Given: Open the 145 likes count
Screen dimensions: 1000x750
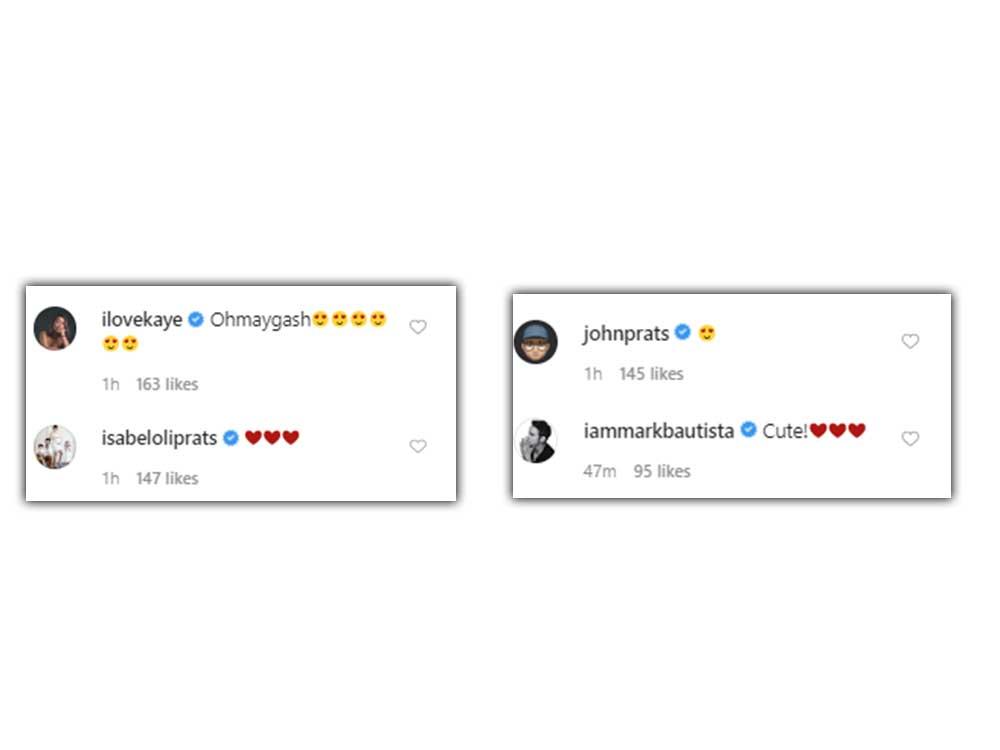Looking at the screenshot, I should click(x=651, y=374).
